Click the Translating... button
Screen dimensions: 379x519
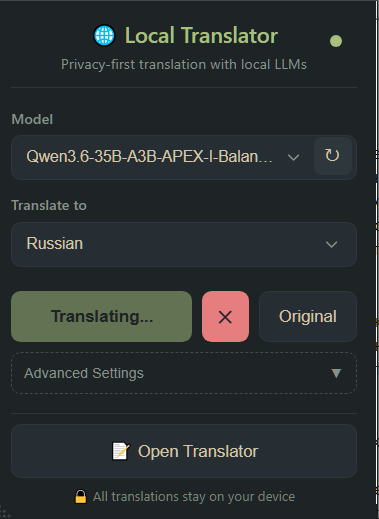point(102,316)
